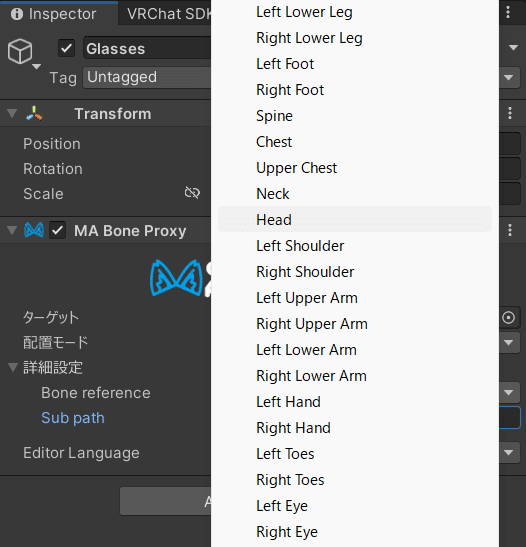Screen dimensions: 526x547
Task: Click the Bone reference label
Action: coord(96,393)
